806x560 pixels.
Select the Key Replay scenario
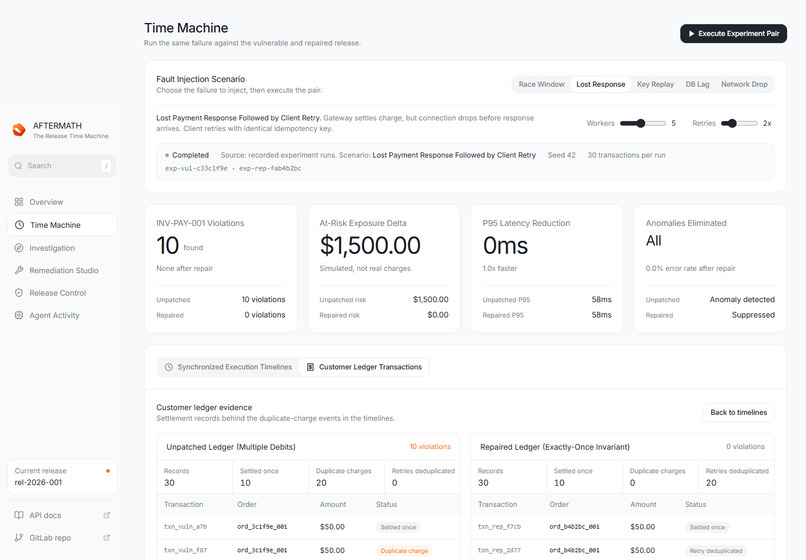(655, 84)
